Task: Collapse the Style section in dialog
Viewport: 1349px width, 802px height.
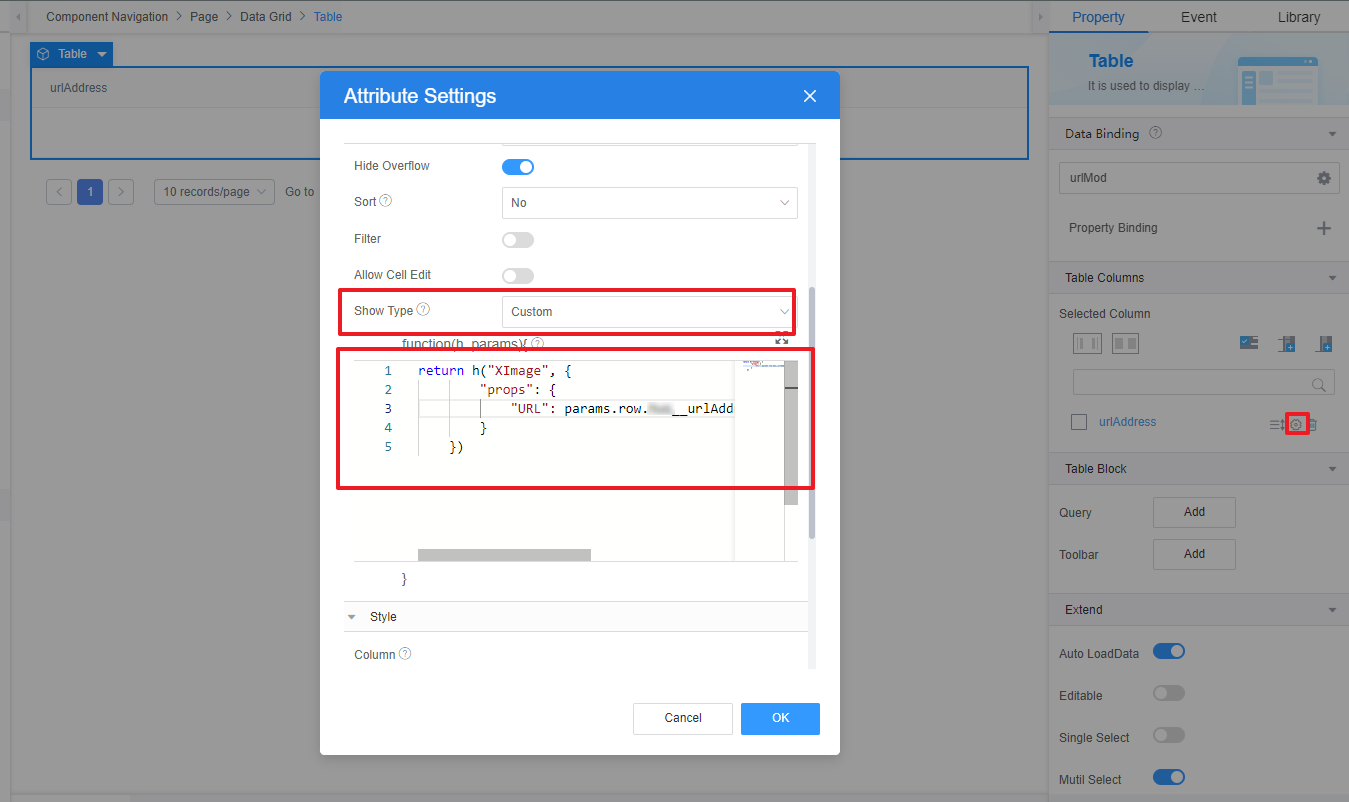Action: tap(352, 617)
